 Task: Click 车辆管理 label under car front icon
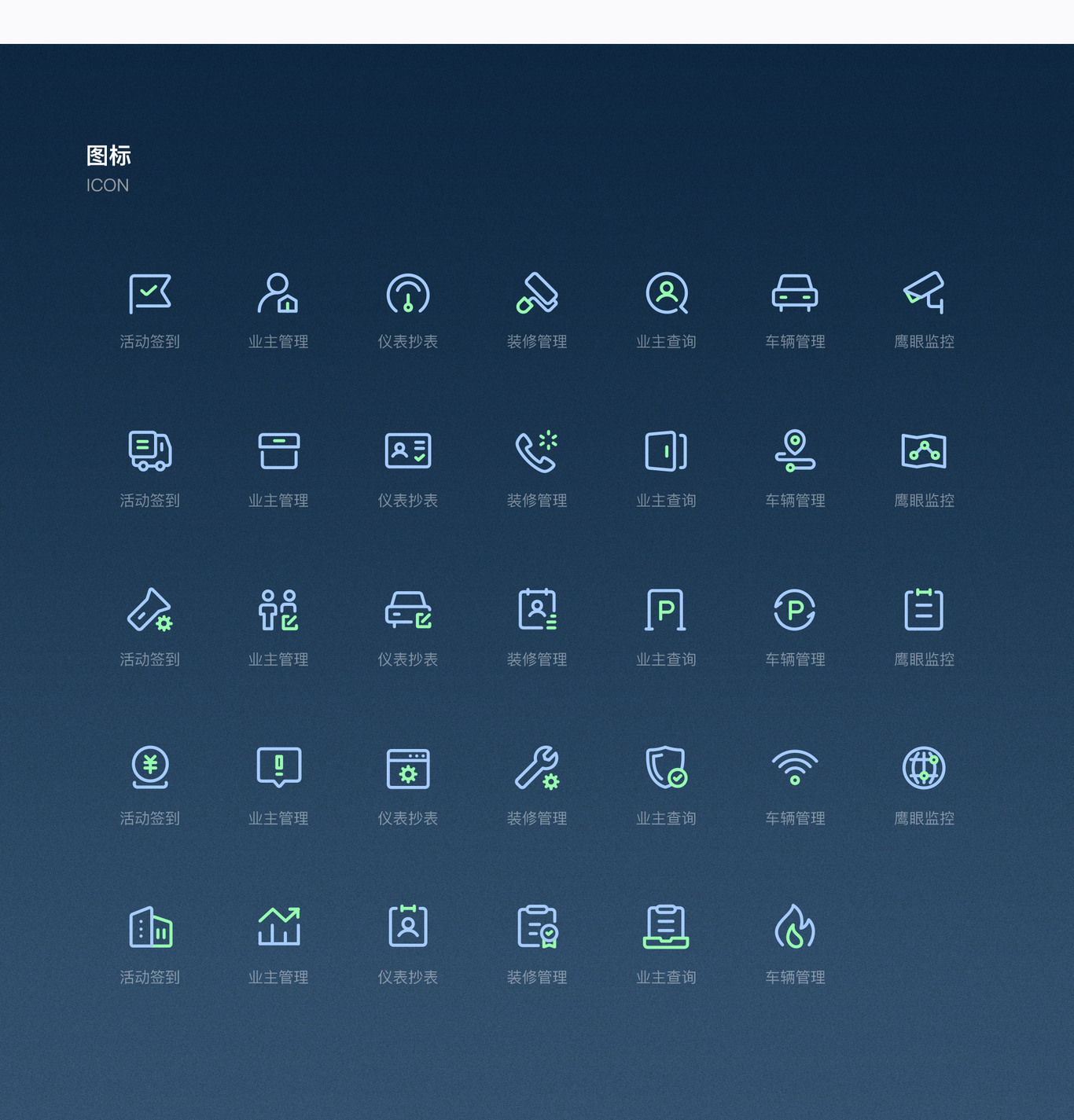795,342
